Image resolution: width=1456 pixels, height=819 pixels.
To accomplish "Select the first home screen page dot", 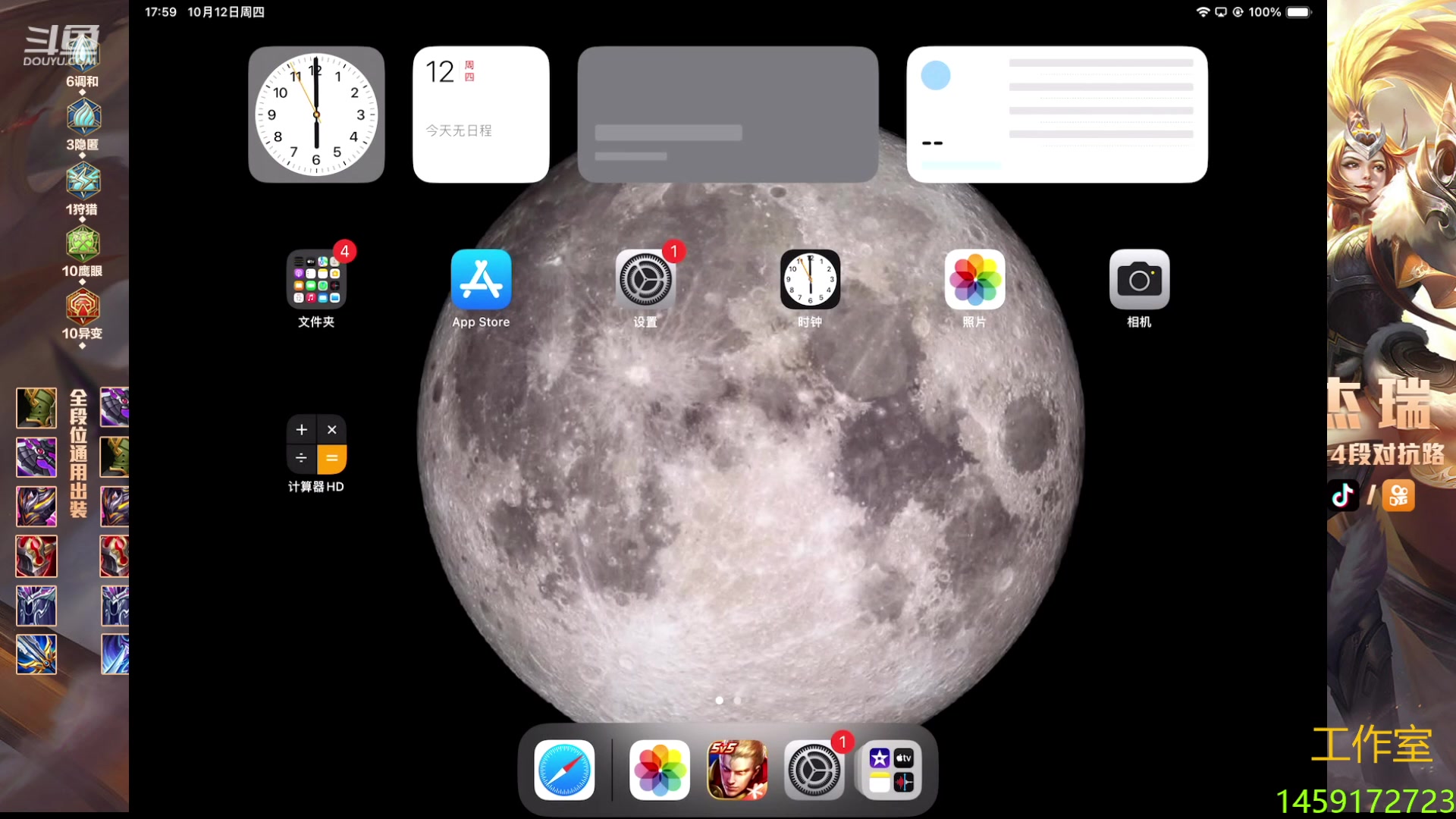I will tap(719, 700).
